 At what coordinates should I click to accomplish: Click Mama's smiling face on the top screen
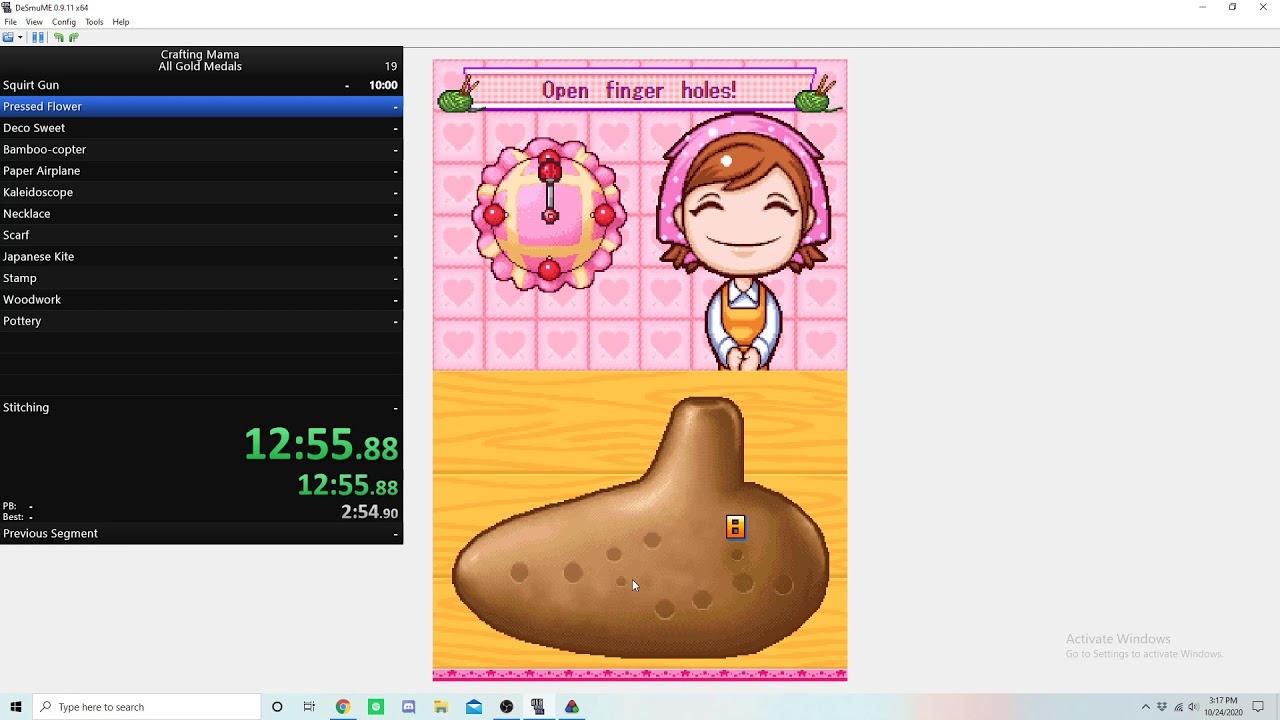746,210
